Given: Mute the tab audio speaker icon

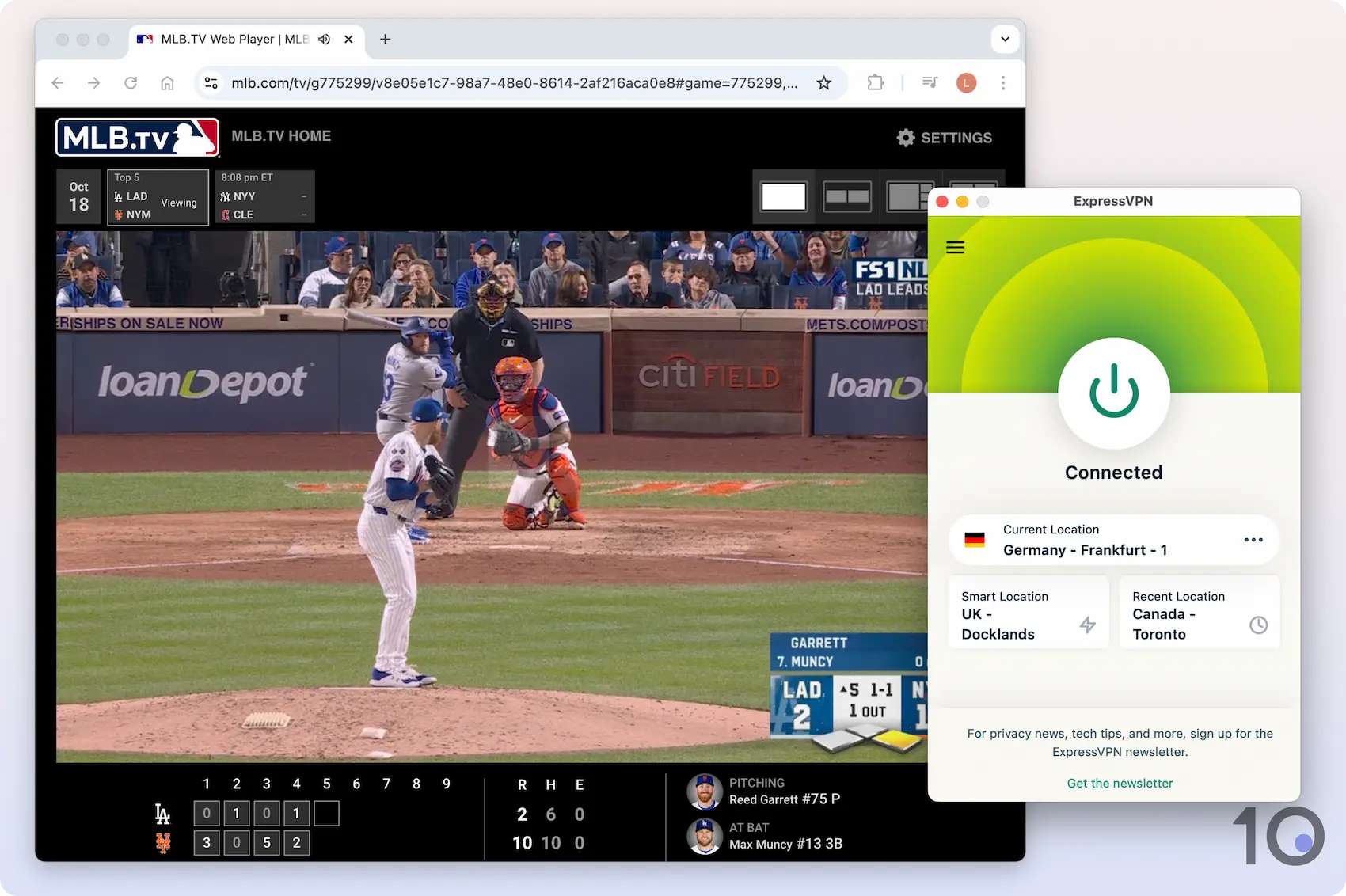Looking at the screenshot, I should (x=324, y=39).
